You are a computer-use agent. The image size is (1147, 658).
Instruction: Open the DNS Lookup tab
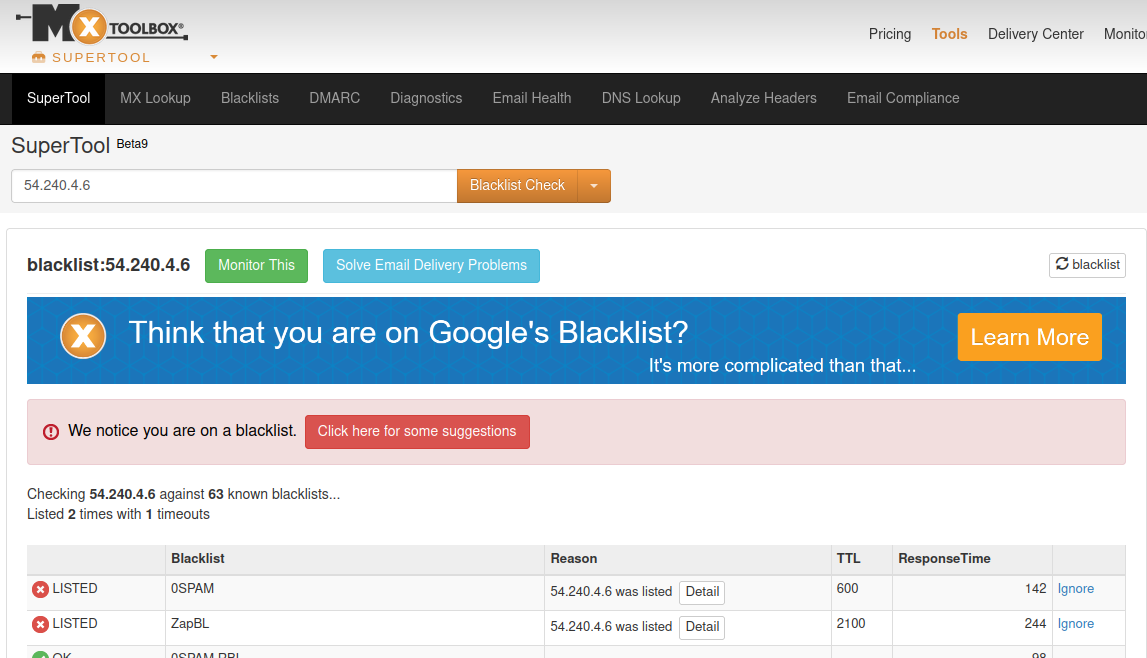[x=642, y=98]
